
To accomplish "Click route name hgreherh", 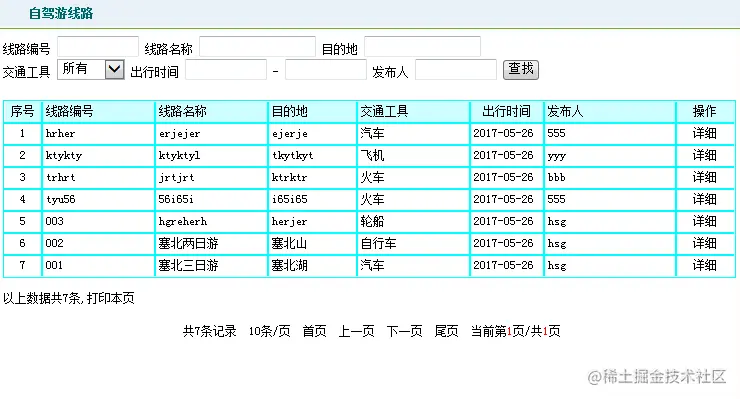I will [x=183, y=221].
